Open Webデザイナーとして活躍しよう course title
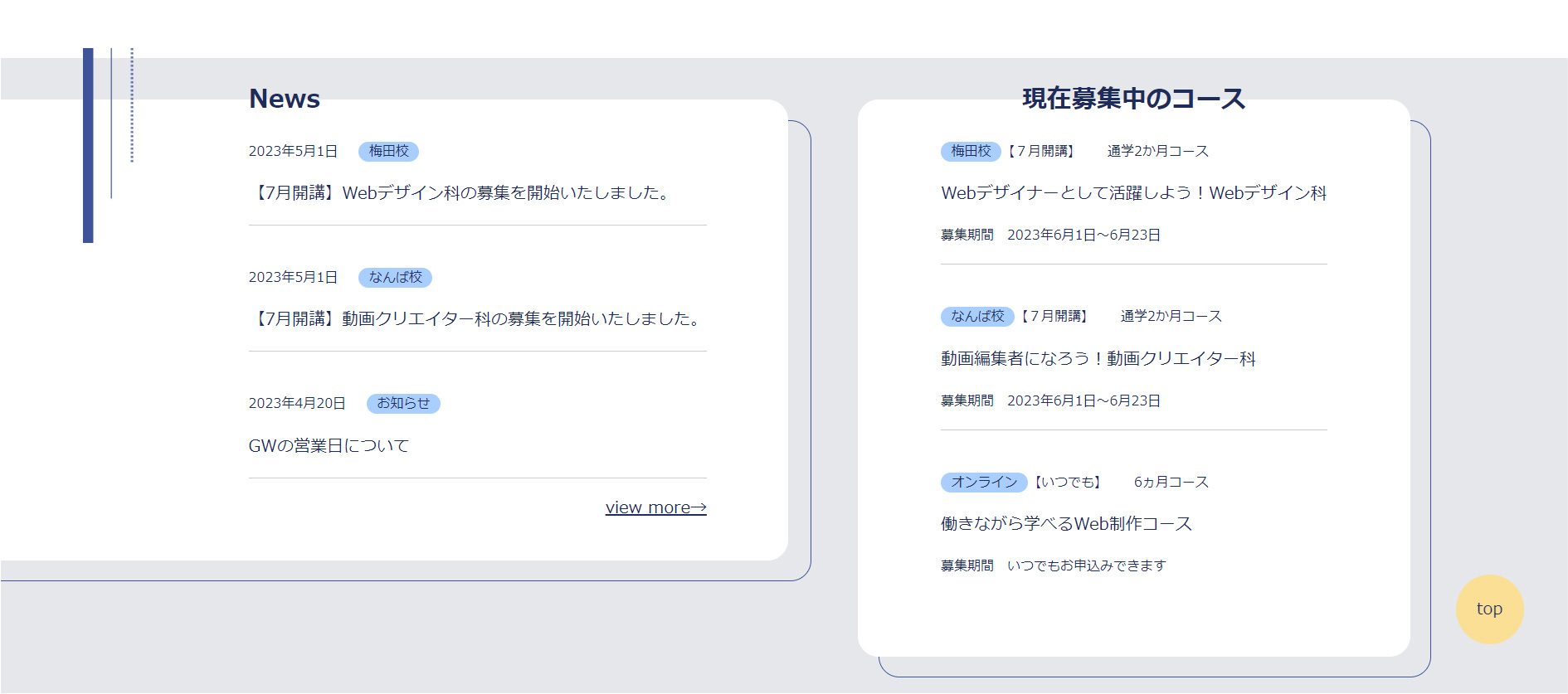This screenshot has height=694, width=1568. [x=1133, y=193]
